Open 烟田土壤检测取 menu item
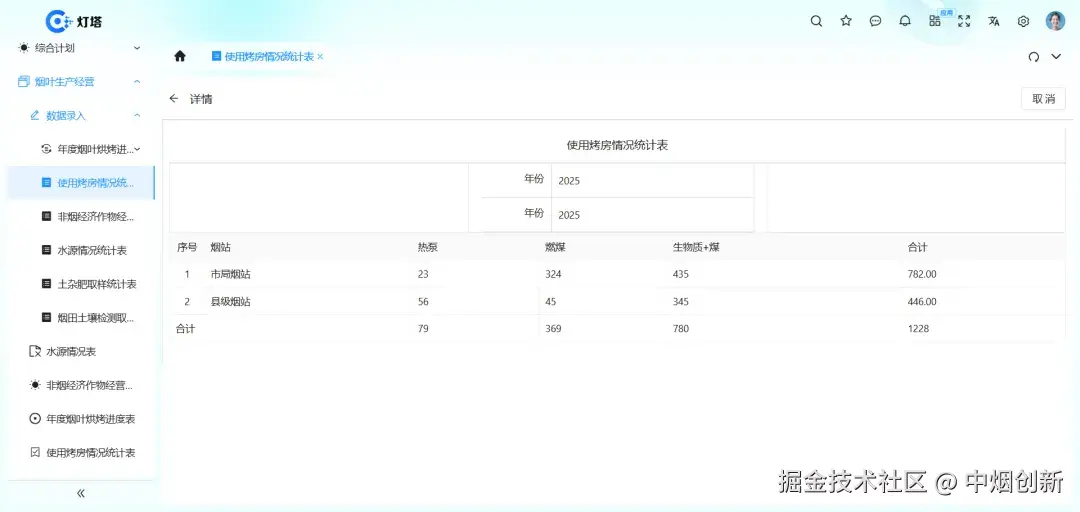1080x512 pixels. click(79, 318)
